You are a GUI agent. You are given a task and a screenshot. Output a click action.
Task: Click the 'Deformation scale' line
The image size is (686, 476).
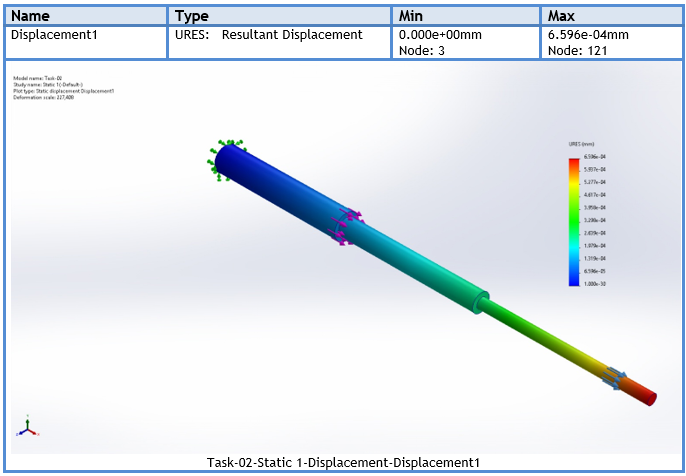click(44, 98)
